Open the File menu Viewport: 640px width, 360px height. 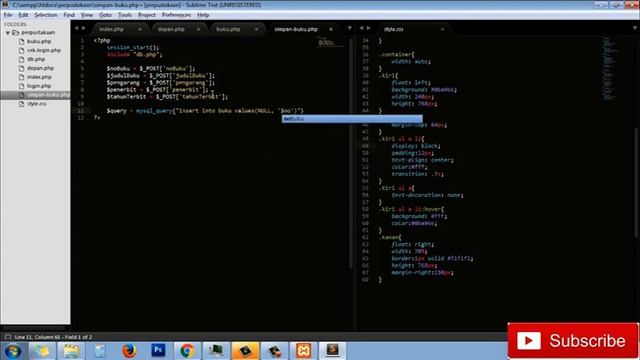[x=8, y=15]
